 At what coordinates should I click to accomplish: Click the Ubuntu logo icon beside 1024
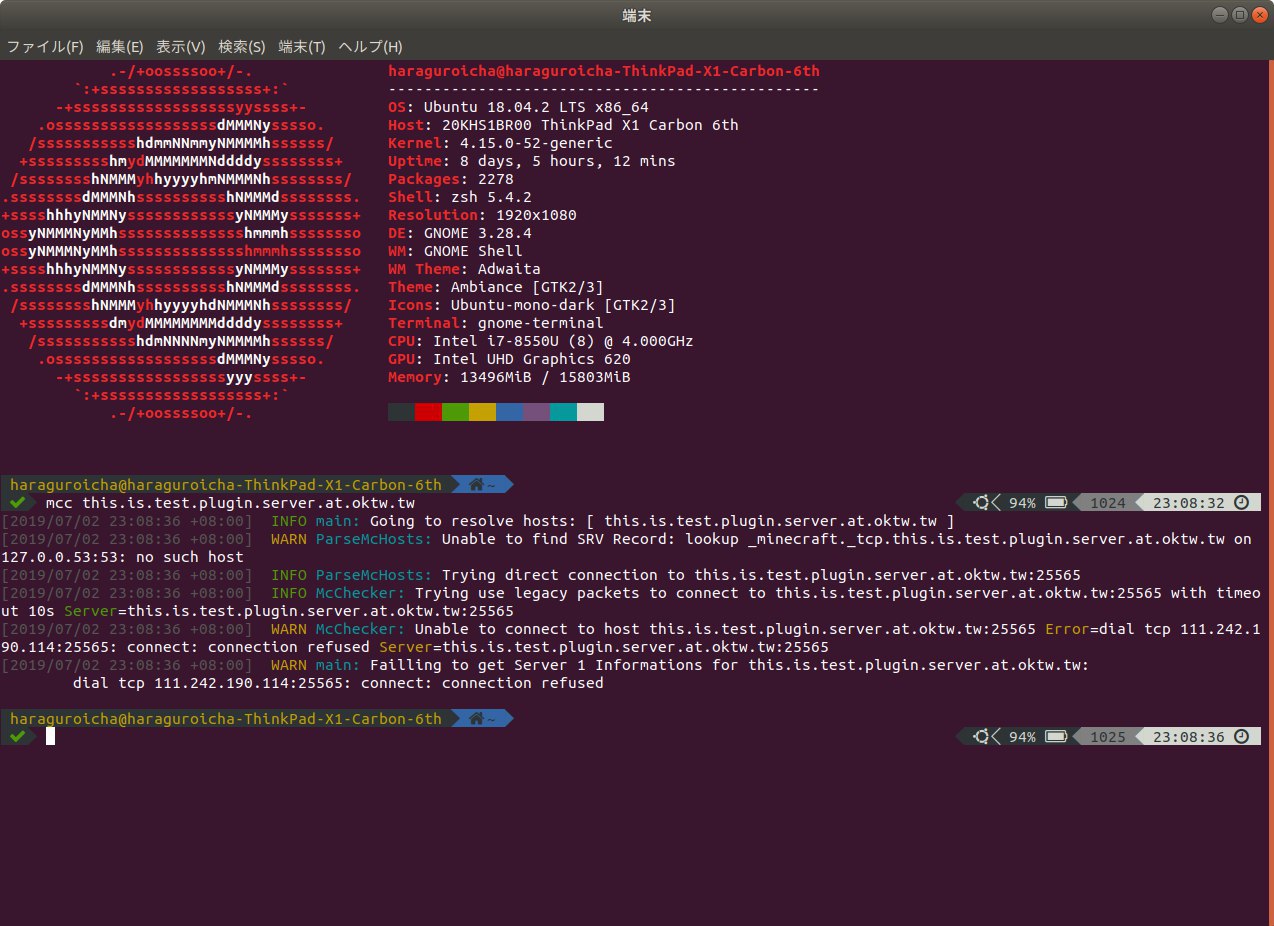982,502
